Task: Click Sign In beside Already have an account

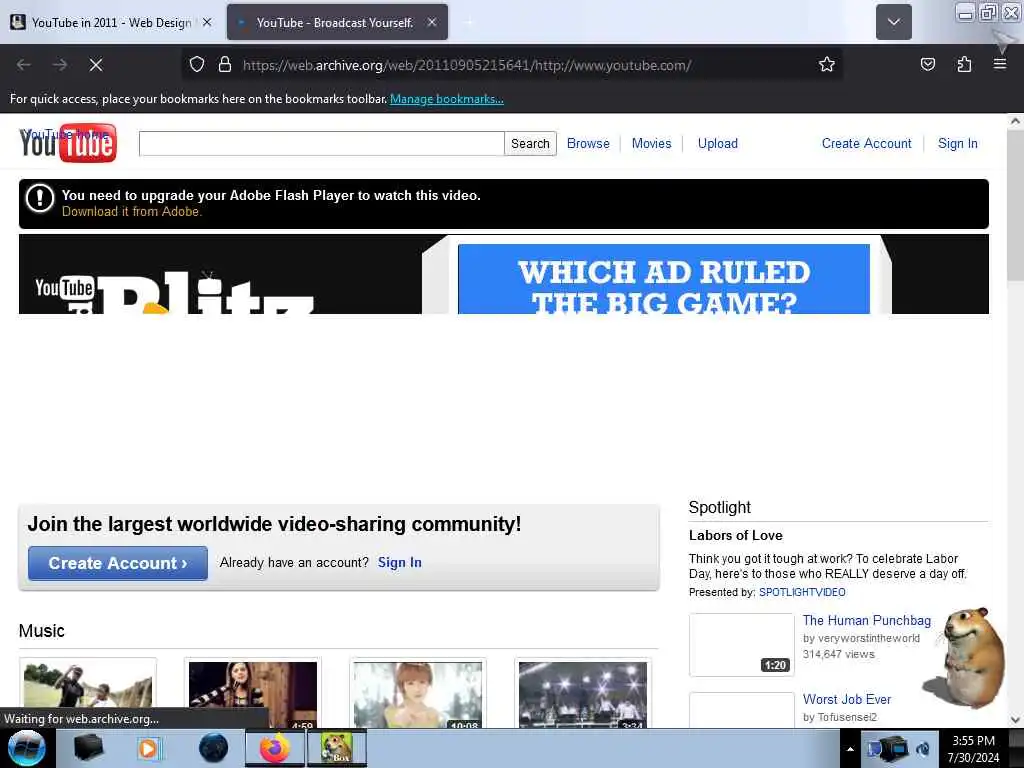Action: pos(400,562)
